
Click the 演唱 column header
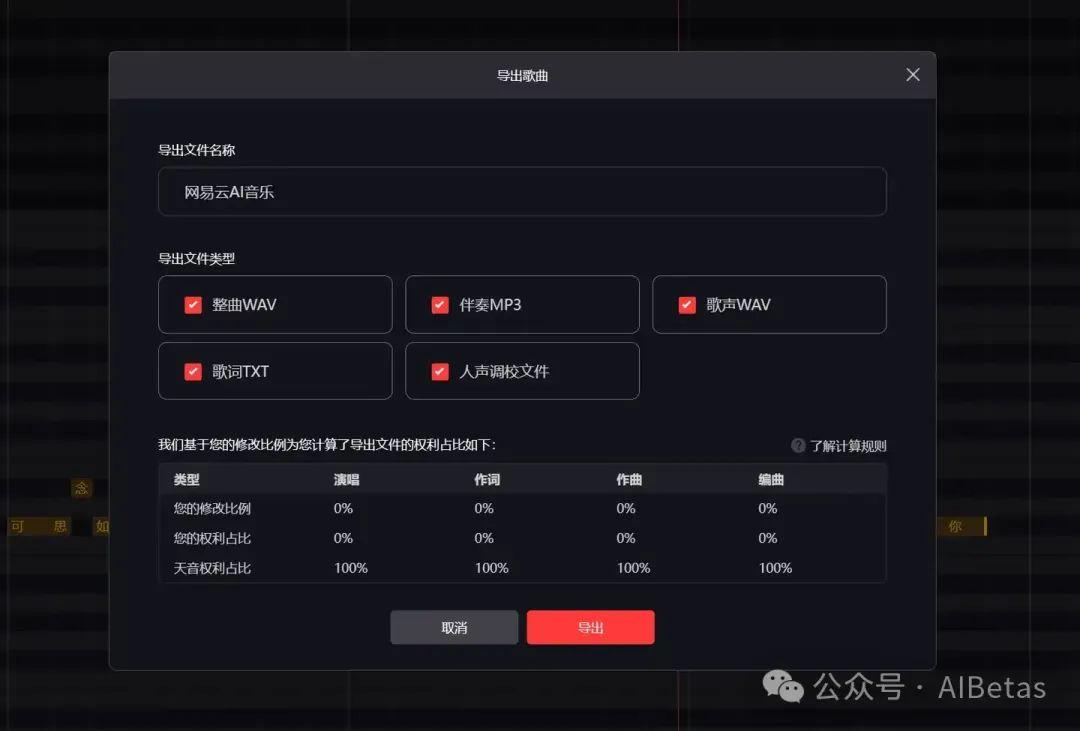[346, 480]
